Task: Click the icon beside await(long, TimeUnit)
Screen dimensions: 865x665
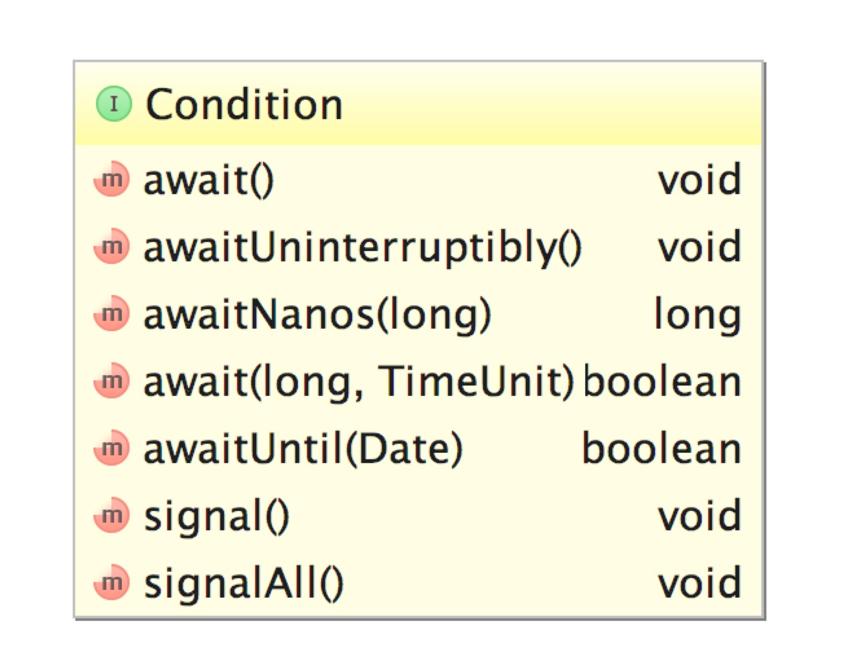Action: (x=111, y=382)
